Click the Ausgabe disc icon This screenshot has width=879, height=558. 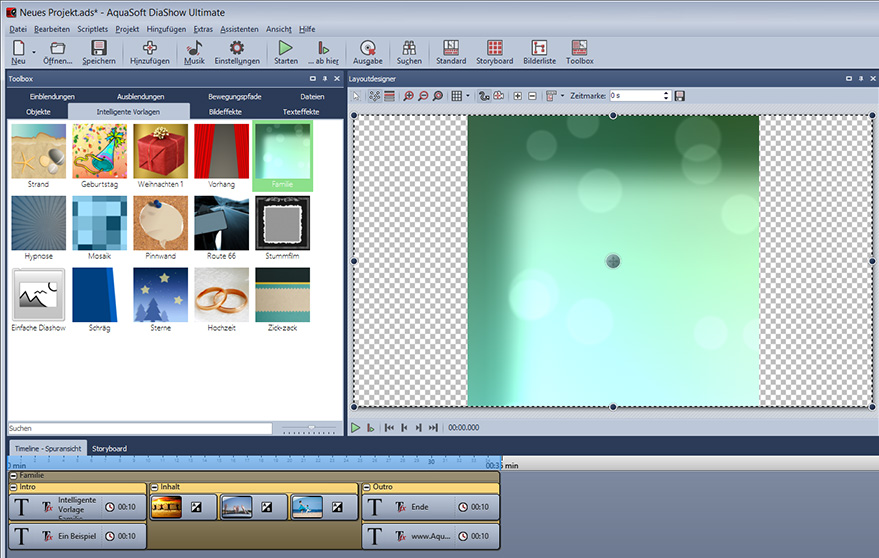368,52
